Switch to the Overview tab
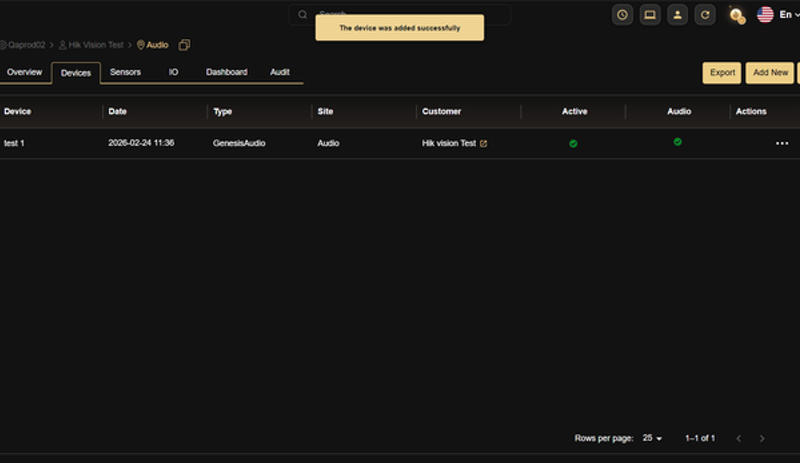This screenshot has width=800, height=463. pyautogui.click(x=24, y=72)
